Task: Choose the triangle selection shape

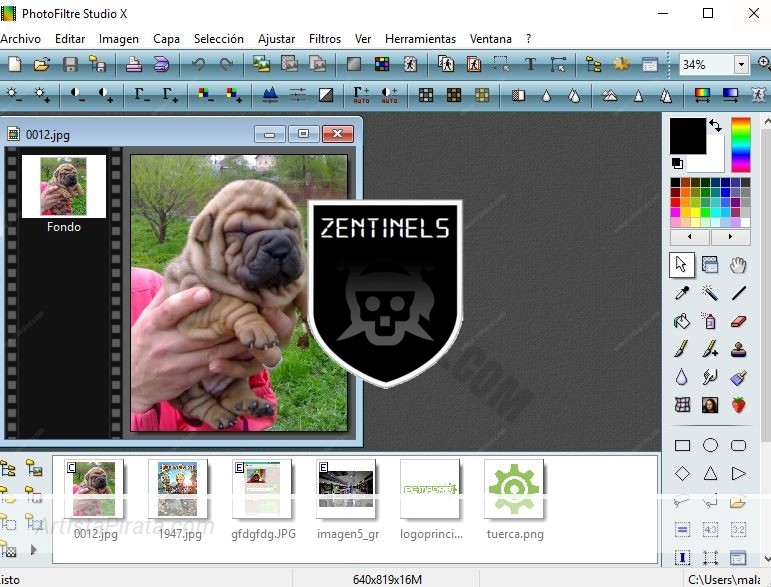Action: (x=710, y=474)
